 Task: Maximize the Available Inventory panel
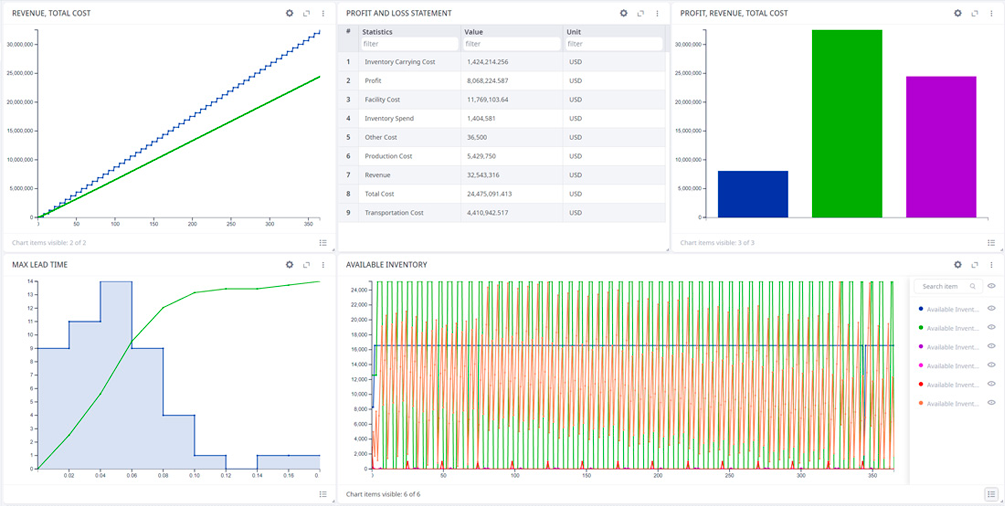(x=975, y=264)
